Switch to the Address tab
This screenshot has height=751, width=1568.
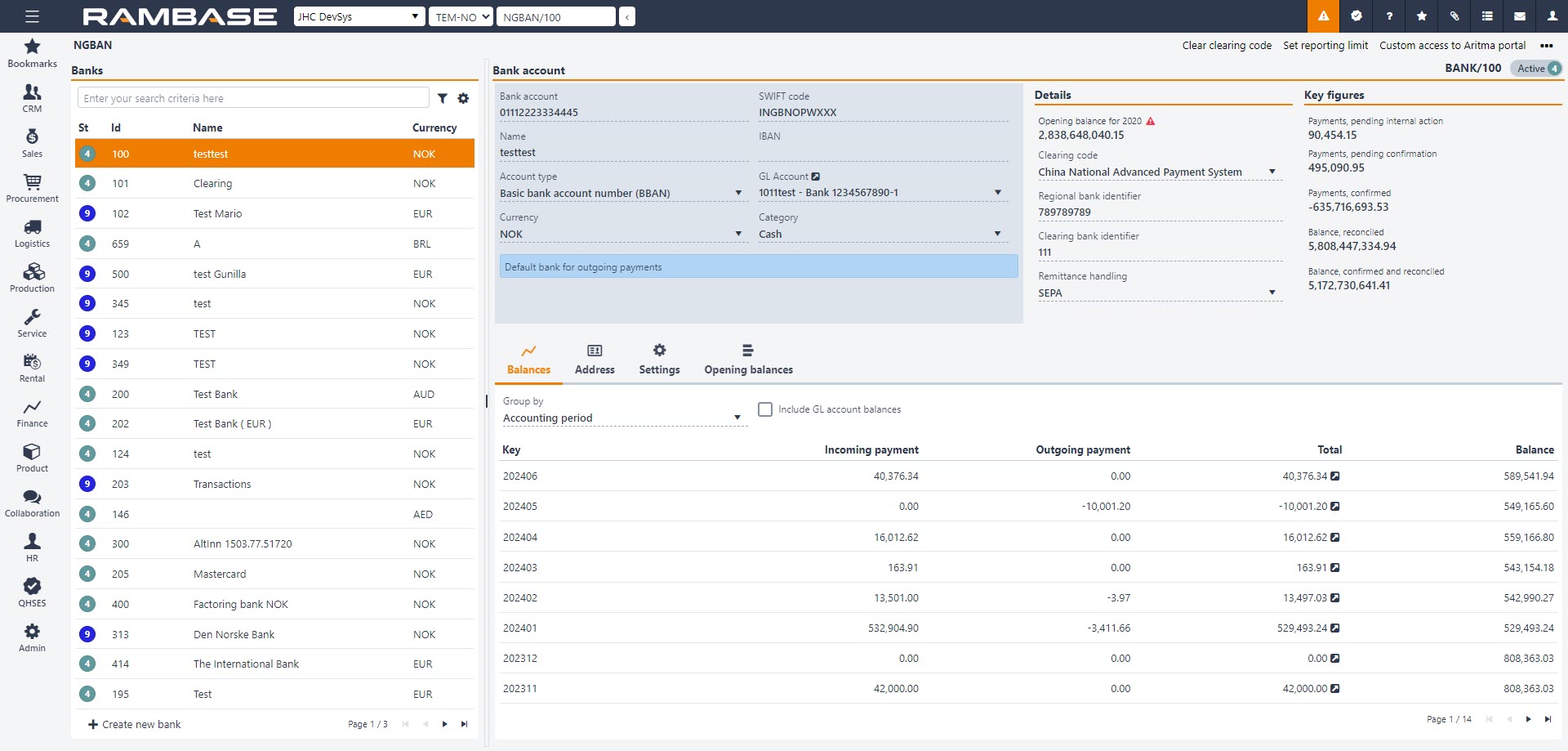pyautogui.click(x=595, y=360)
